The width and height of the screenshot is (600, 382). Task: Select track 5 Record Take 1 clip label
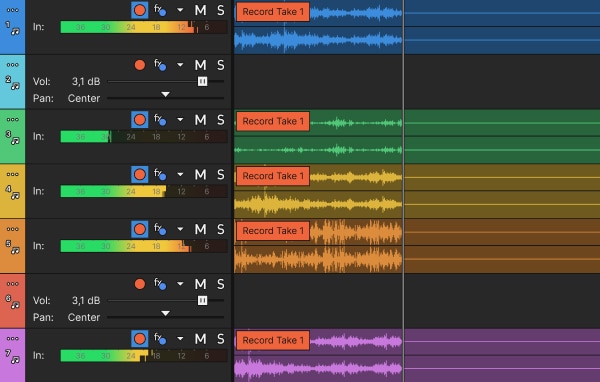tap(273, 230)
